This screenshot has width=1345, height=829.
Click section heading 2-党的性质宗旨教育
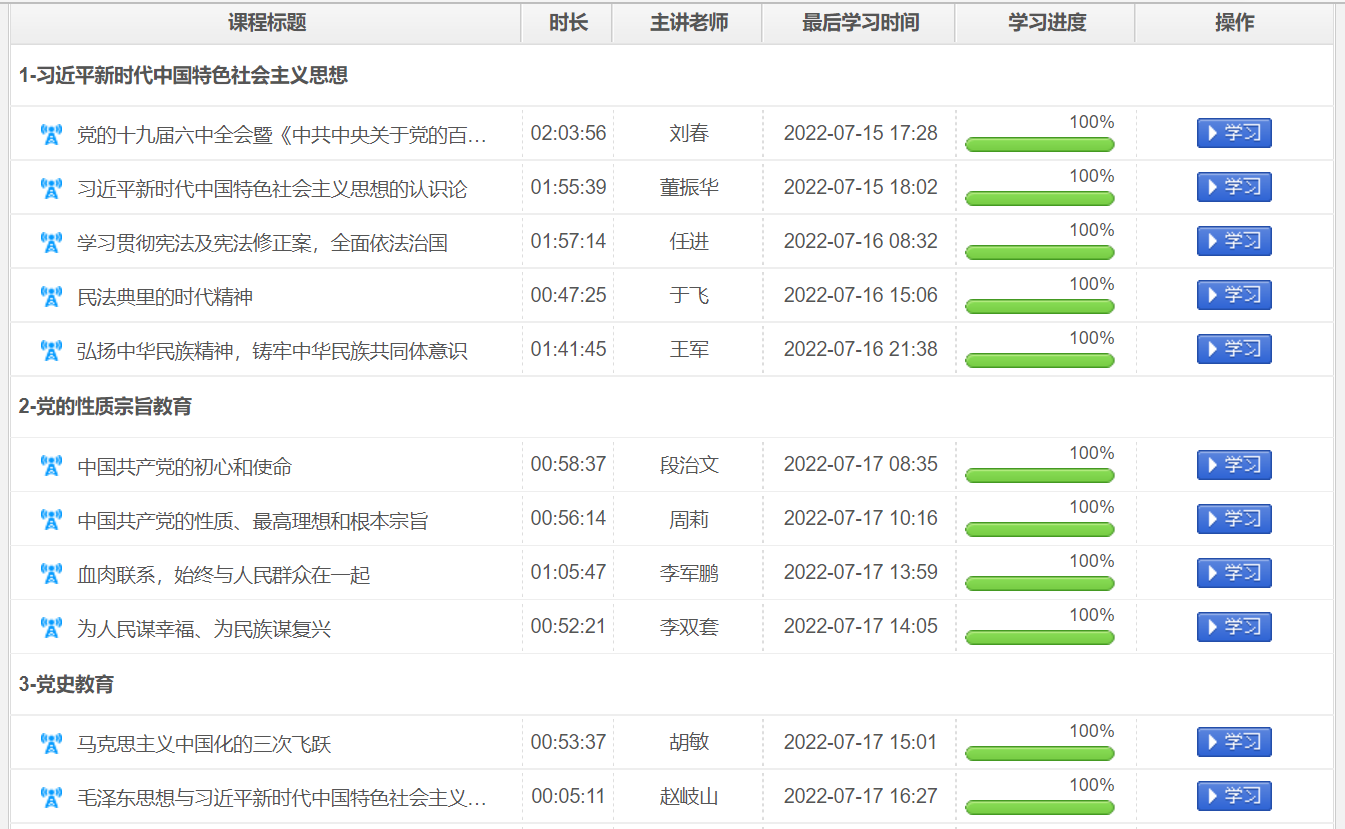click(x=105, y=406)
